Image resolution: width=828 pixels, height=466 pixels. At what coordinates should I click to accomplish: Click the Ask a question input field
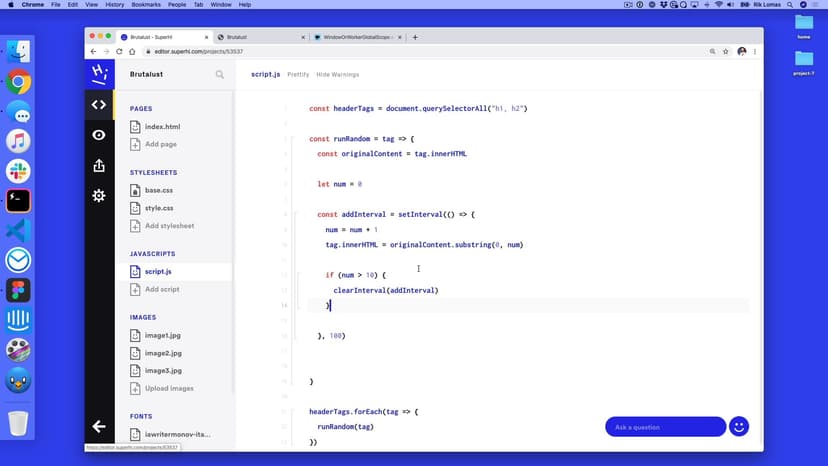[665, 427]
